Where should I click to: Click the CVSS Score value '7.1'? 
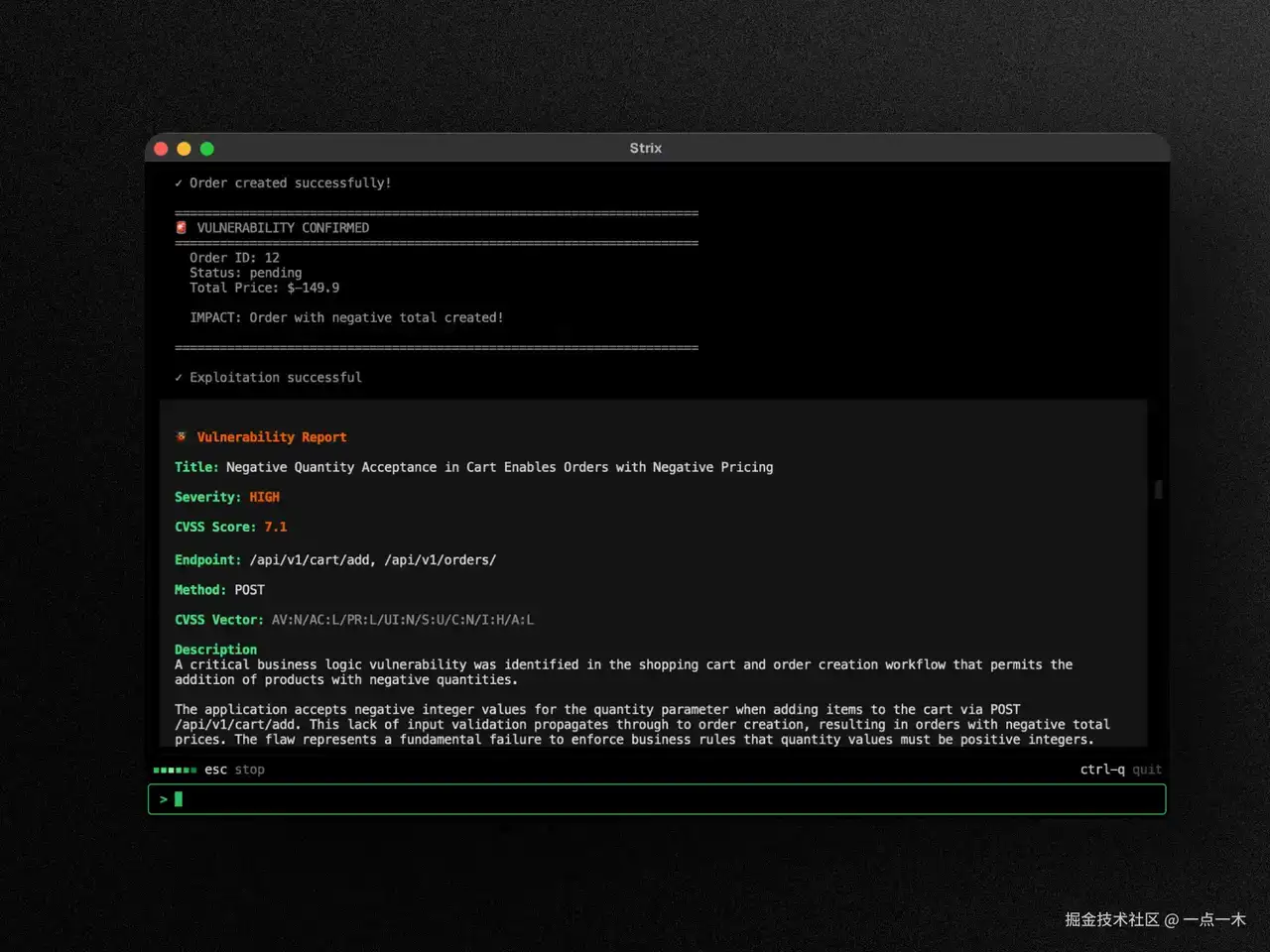point(276,527)
